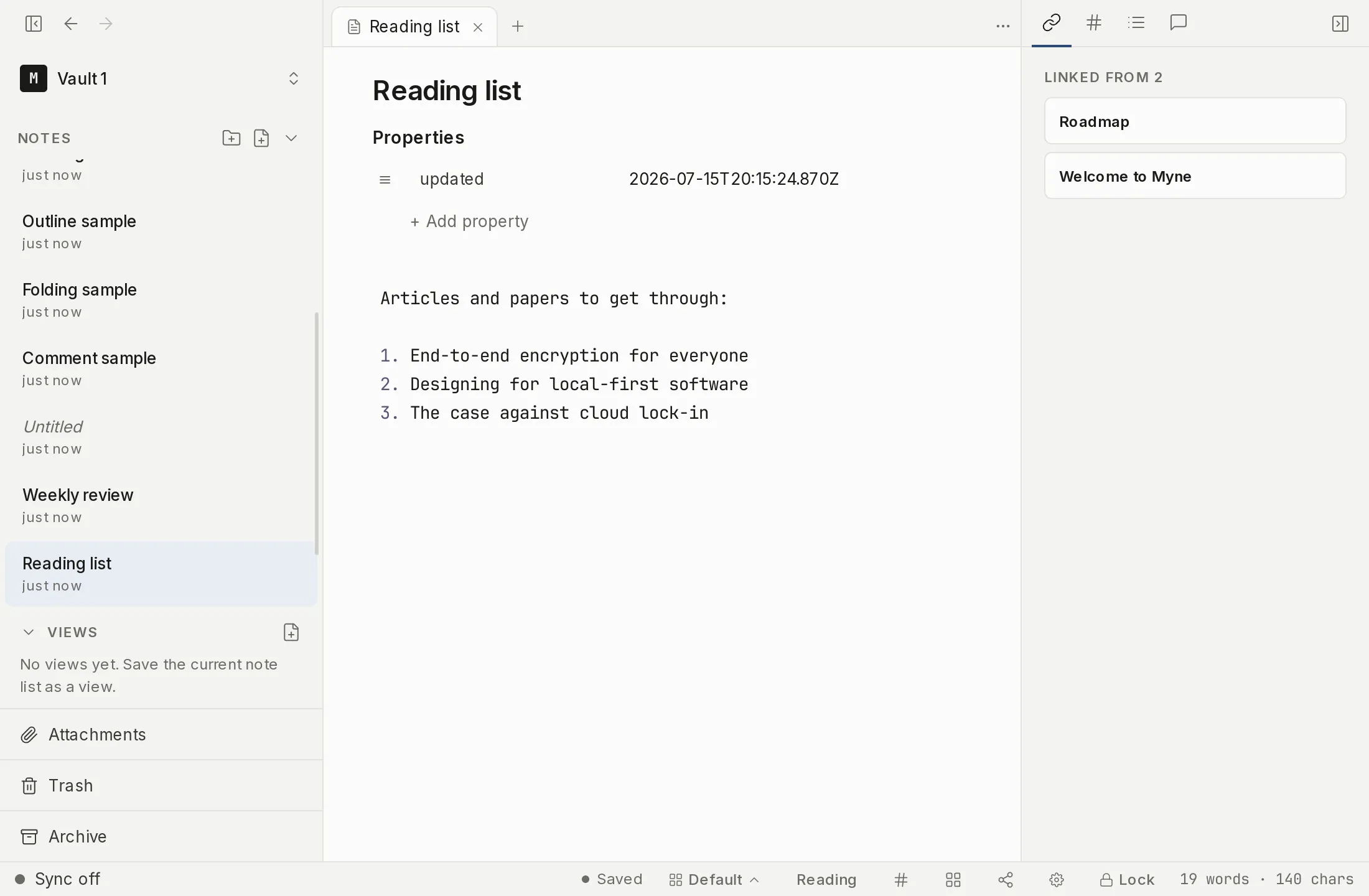Screen dimensions: 1369x896
Task: Open the Weekly review note
Action: click(x=161, y=505)
